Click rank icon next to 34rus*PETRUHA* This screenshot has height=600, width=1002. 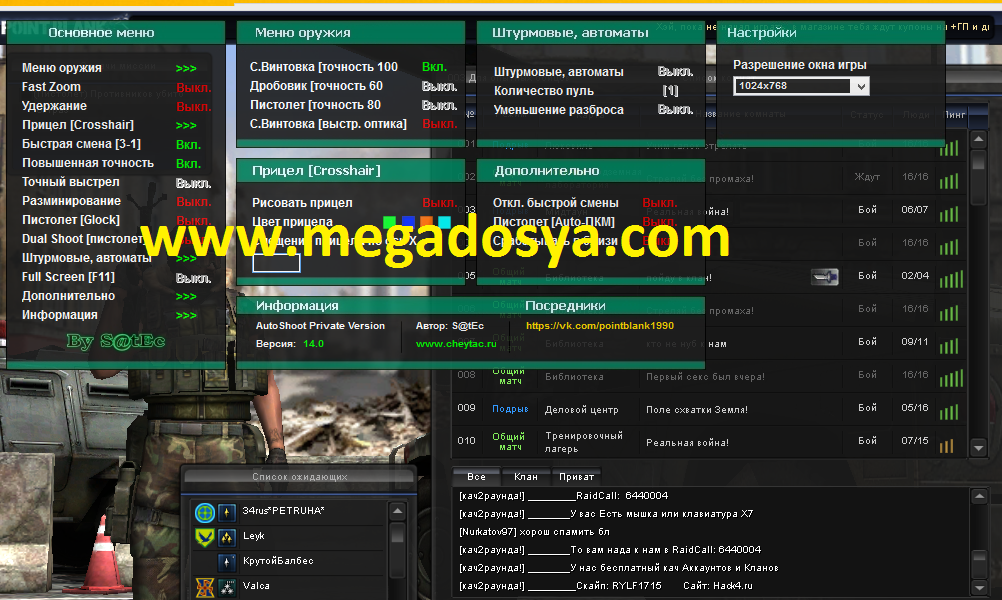click(227, 512)
